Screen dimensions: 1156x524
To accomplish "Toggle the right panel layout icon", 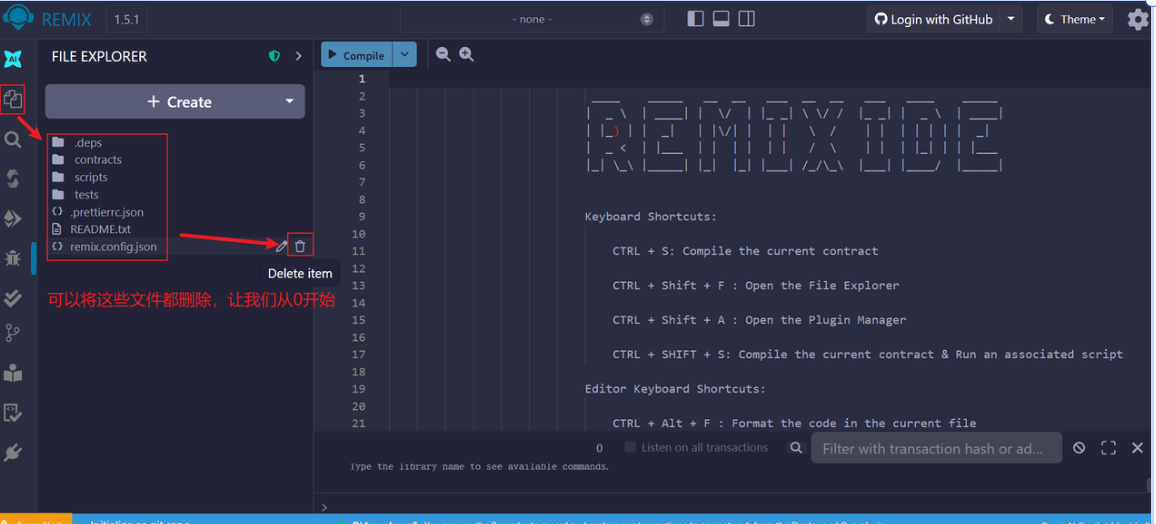I will pos(747,19).
